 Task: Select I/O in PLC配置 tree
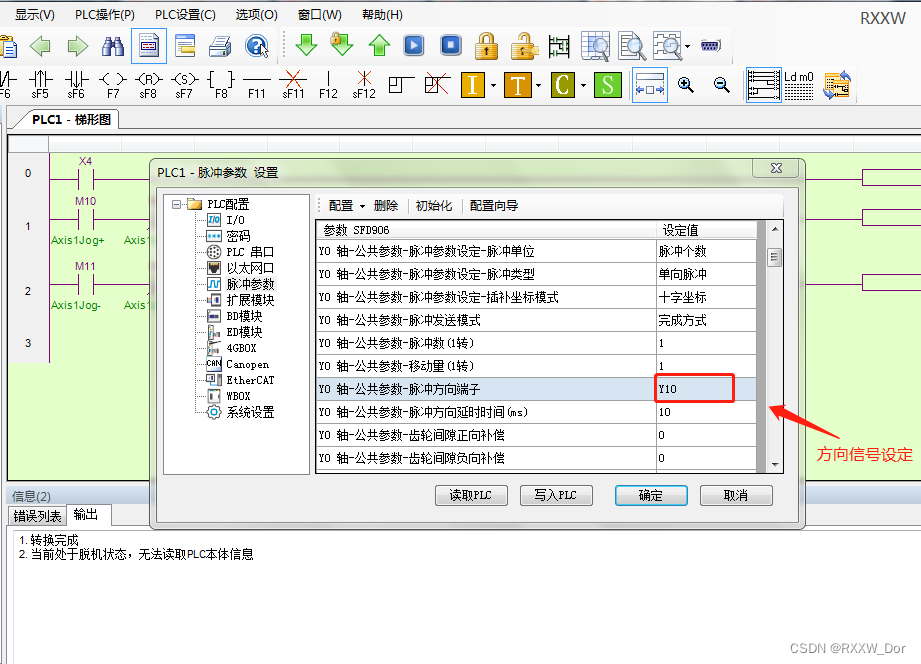235,220
